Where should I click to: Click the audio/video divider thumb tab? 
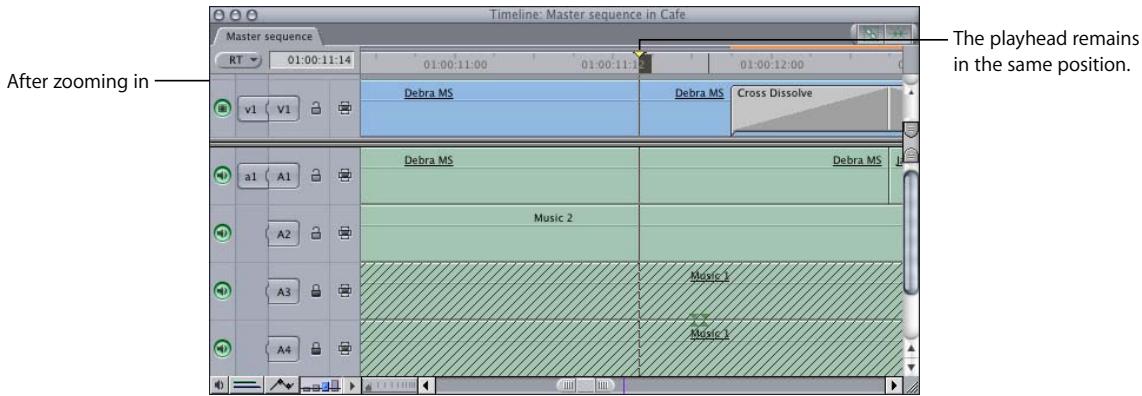910,142
